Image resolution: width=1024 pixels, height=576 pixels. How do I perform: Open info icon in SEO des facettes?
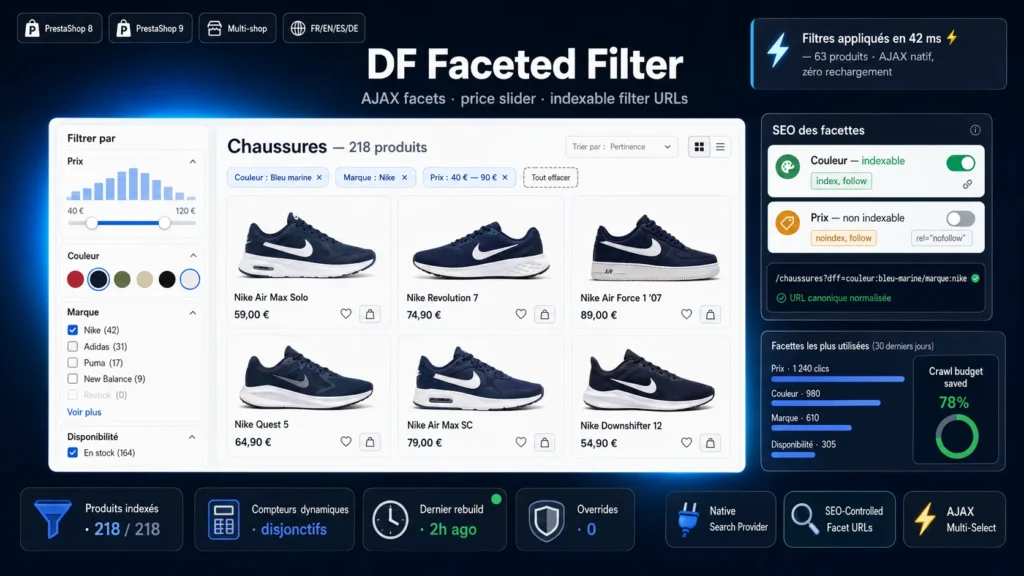click(975, 130)
